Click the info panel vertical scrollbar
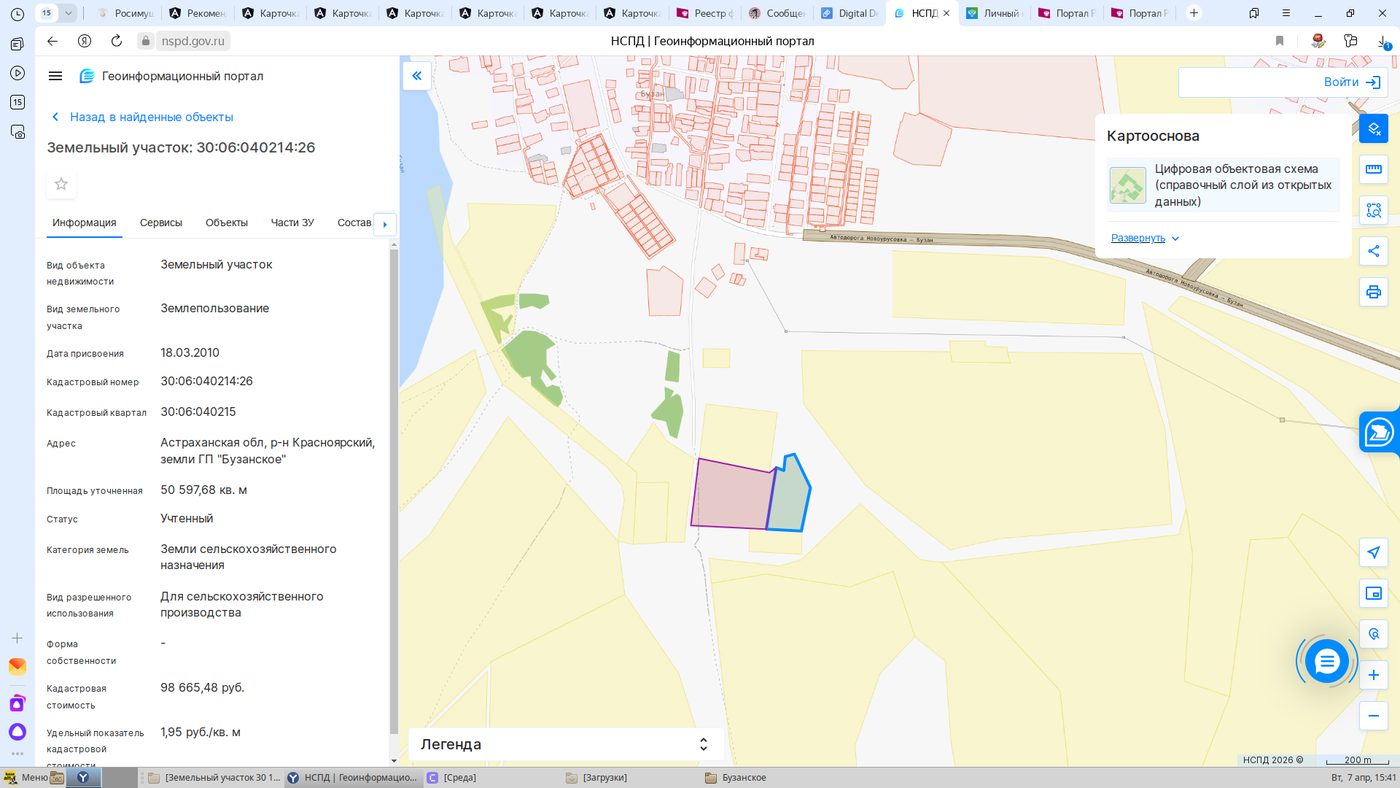 (x=393, y=490)
